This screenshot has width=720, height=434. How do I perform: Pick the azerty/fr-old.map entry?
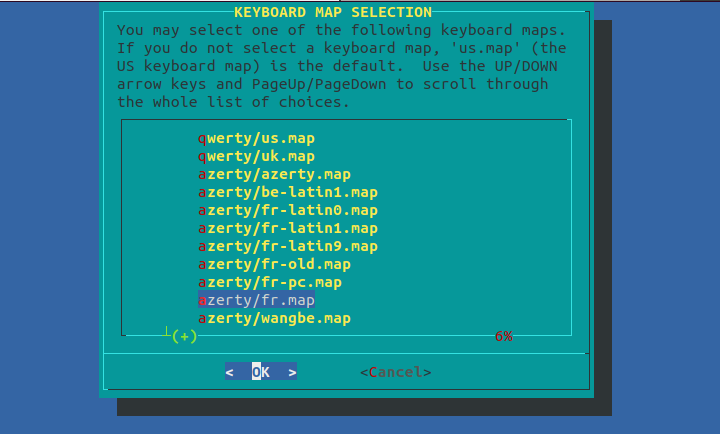click(274, 264)
